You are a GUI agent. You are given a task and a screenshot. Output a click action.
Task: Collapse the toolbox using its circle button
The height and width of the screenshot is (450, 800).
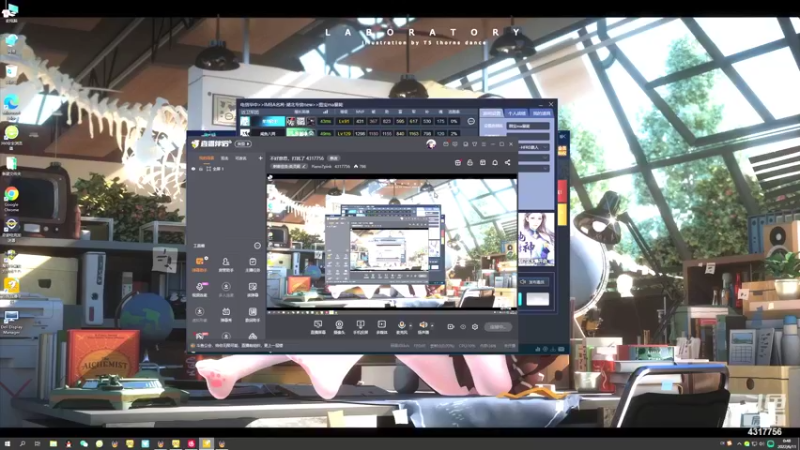point(257,245)
